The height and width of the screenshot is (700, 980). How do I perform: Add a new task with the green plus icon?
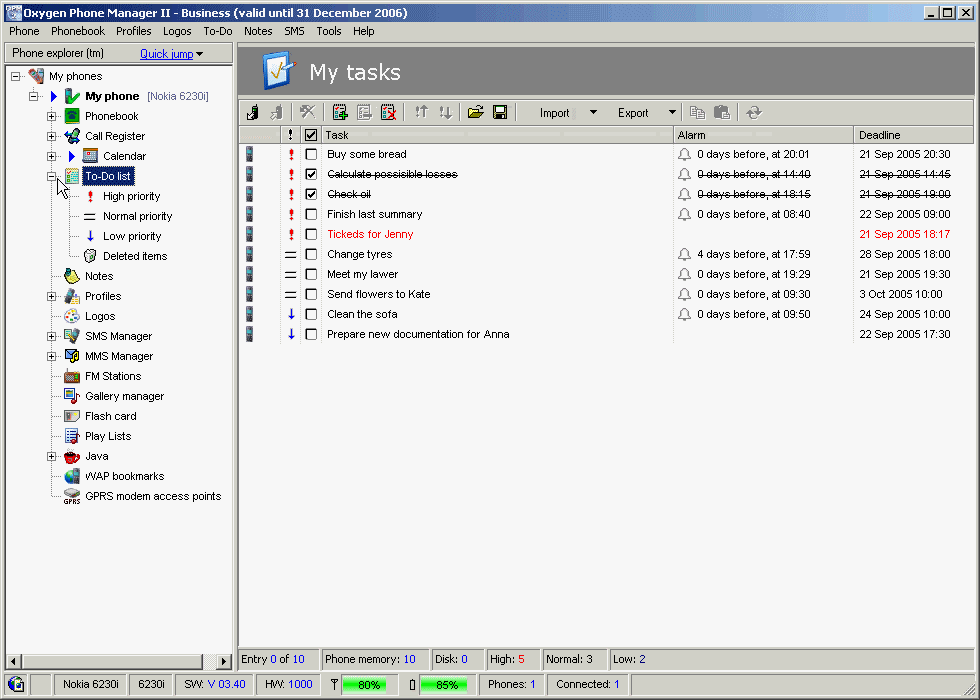click(x=340, y=112)
